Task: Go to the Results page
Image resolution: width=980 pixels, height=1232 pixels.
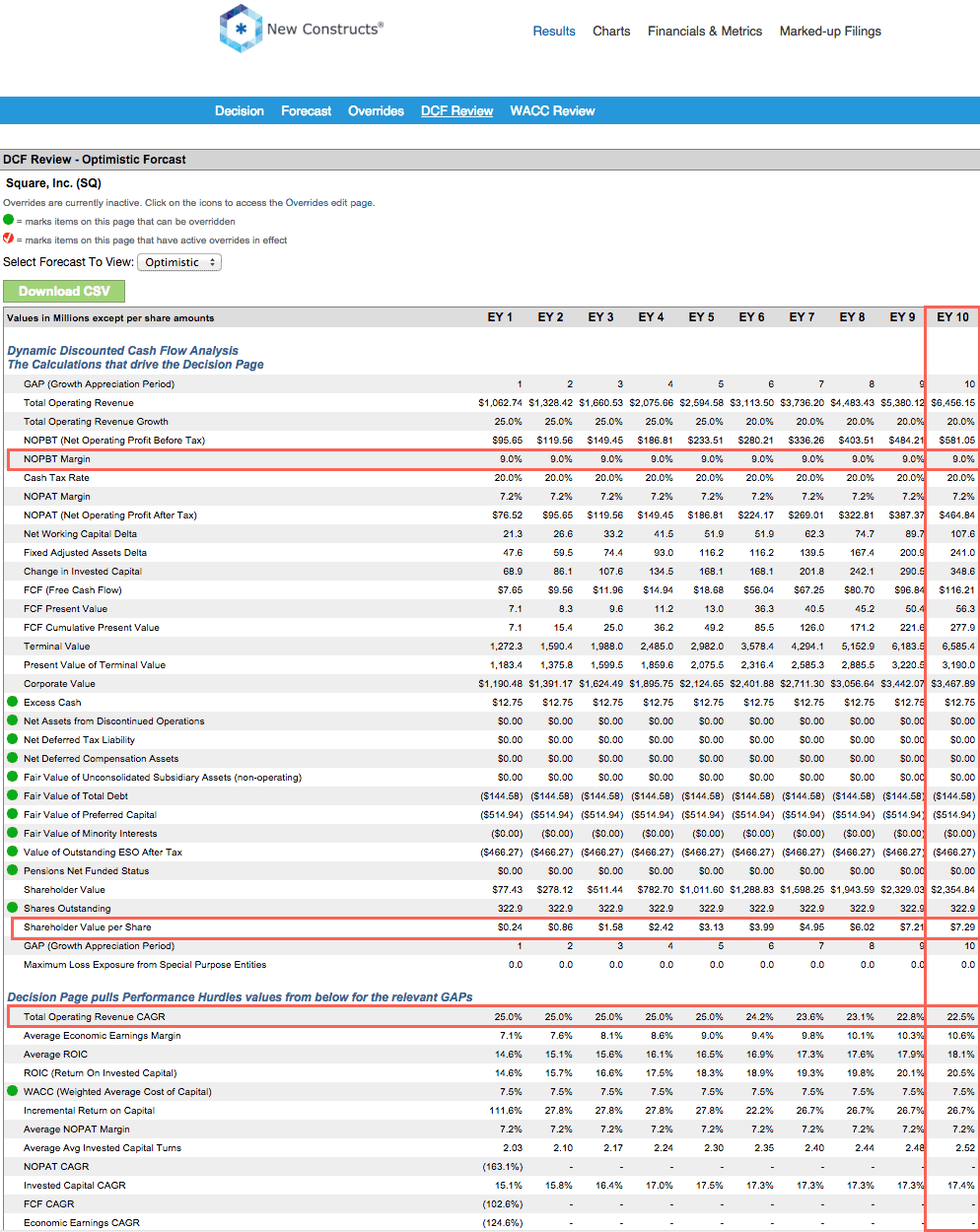Action: point(554,32)
